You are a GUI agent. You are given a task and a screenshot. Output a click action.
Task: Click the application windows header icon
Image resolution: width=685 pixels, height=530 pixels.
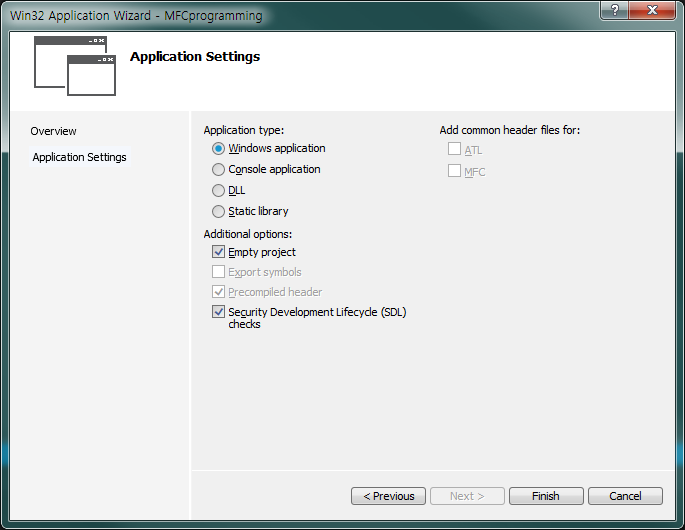[x=75, y=66]
